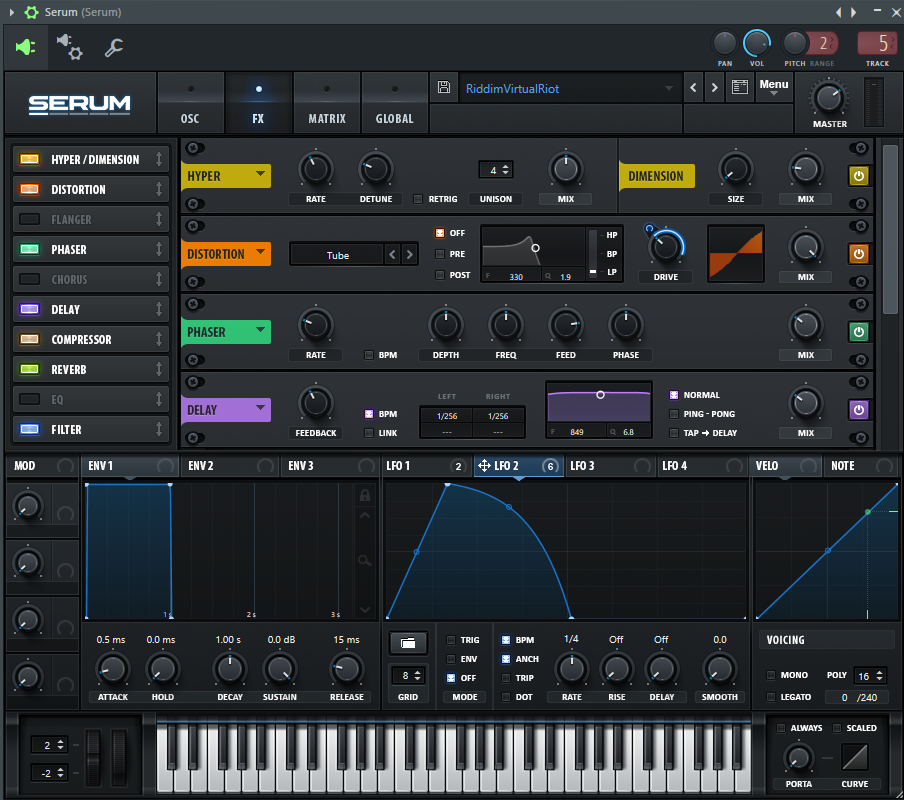
Task: Click the Serum logo
Action: click(x=80, y=104)
